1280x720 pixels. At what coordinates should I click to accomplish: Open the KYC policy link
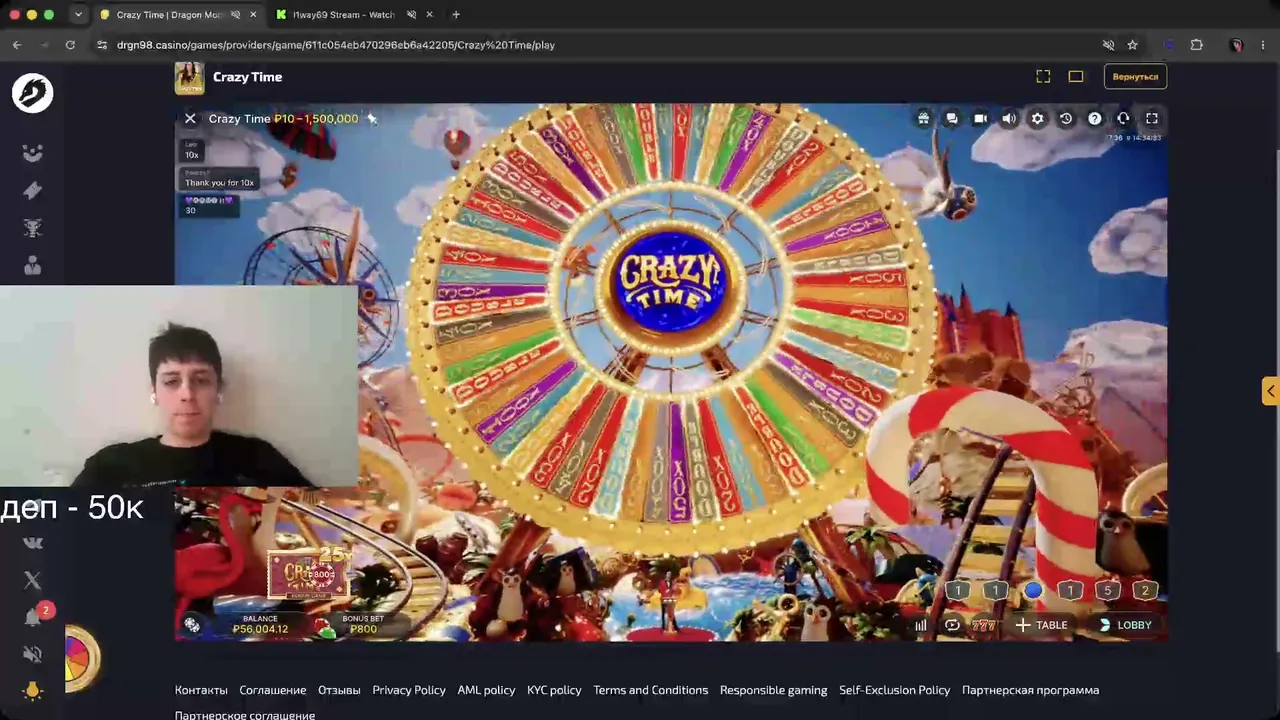click(554, 690)
